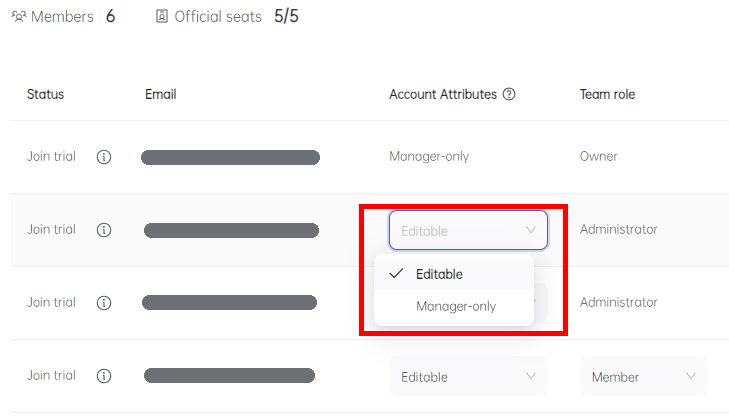Click the Email column header
Screen dimensions: 729x419
point(160,94)
